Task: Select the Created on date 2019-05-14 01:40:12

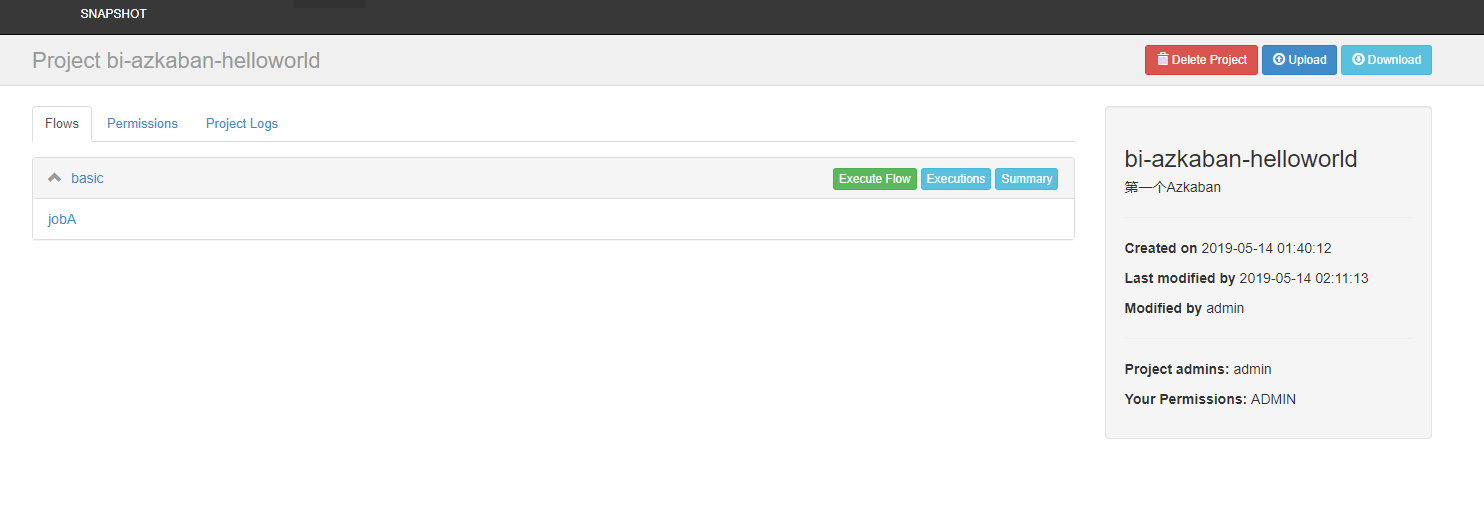Action: tap(1266, 248)
